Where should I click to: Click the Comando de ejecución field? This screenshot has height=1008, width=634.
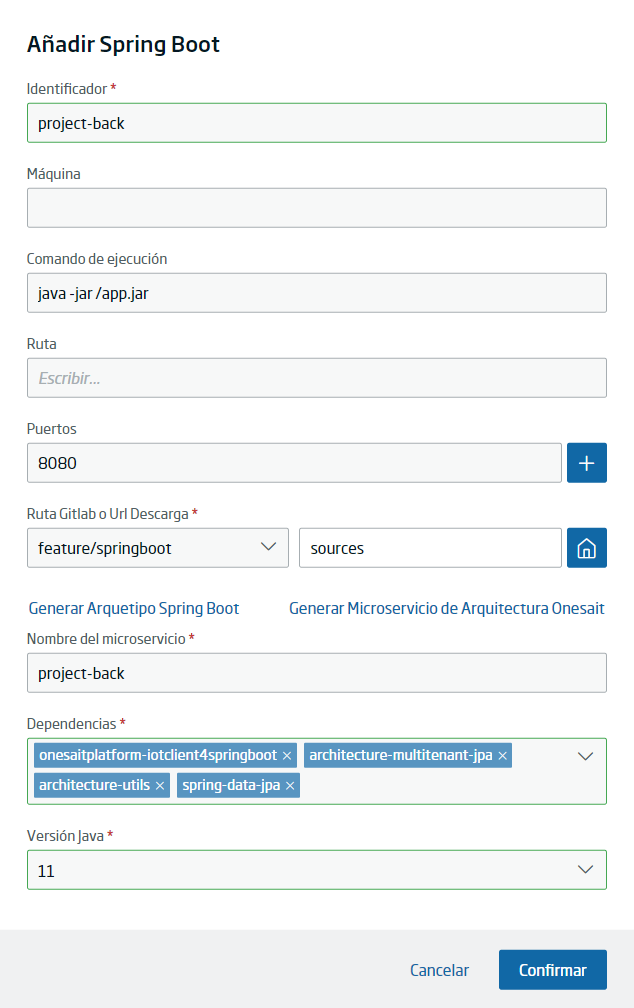pos(316,292)
